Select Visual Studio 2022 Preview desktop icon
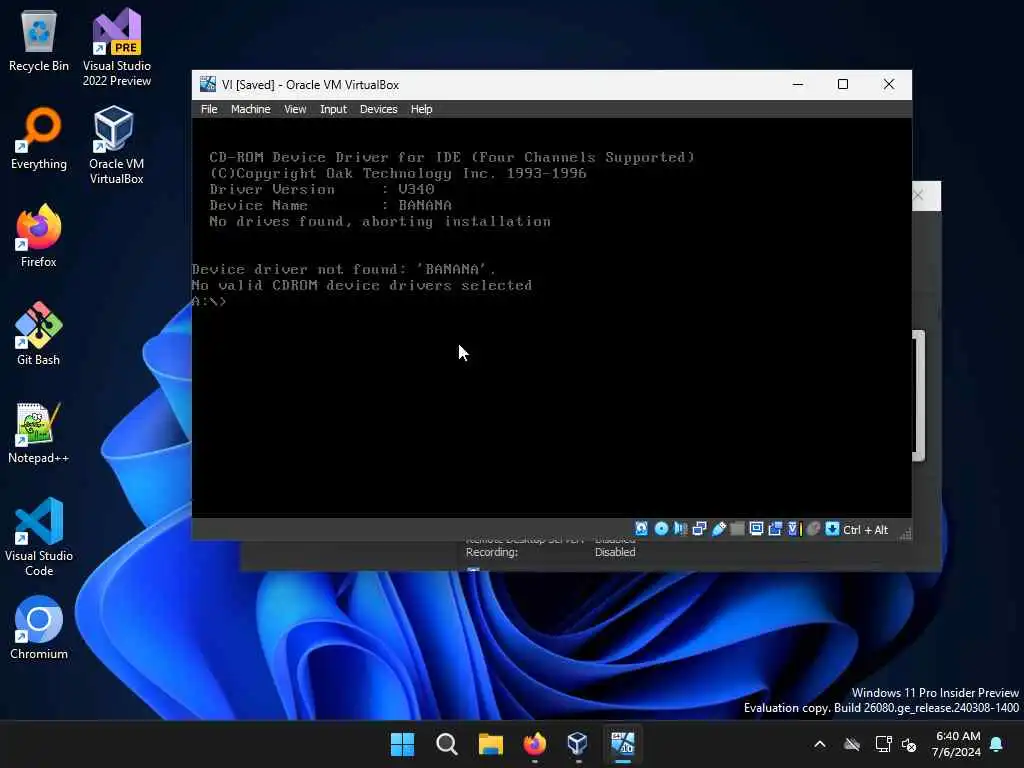1024x768 pixels. [x=117, y=47]
